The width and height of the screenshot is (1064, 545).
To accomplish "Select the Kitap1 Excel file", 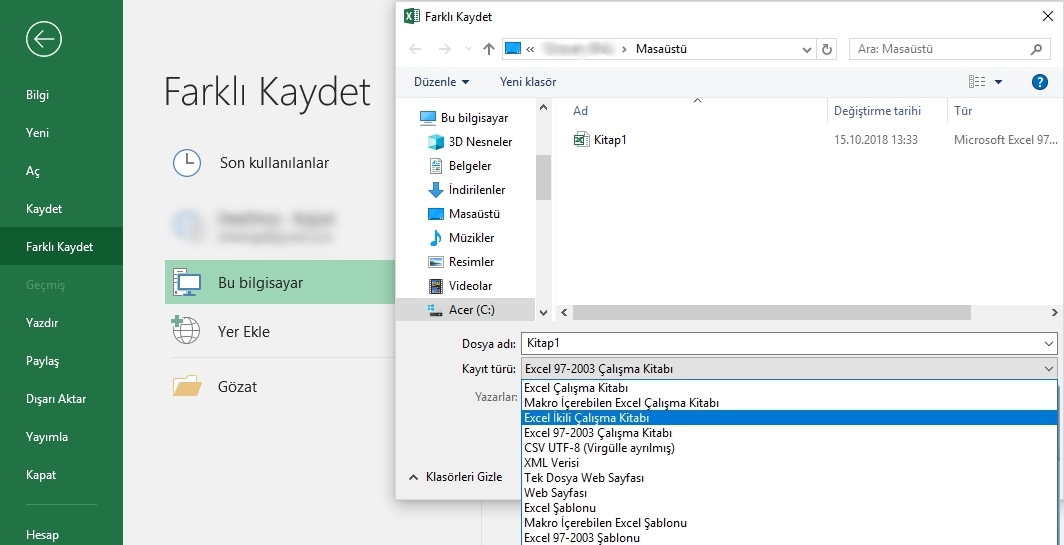I will [610, 140].
